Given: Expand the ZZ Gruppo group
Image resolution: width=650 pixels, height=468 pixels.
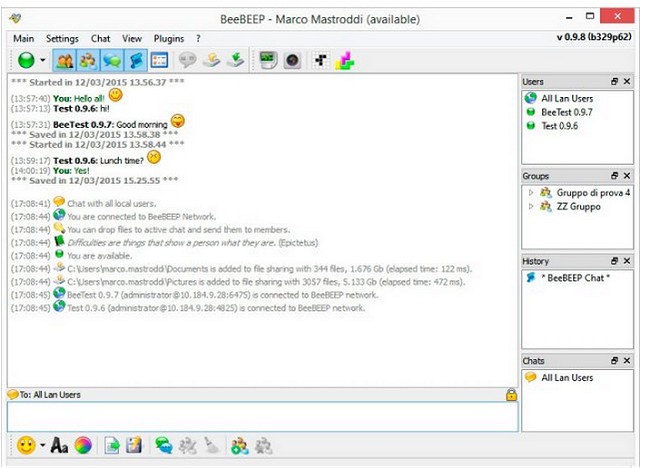Looking at the screenshot, I should coord(531,206).
